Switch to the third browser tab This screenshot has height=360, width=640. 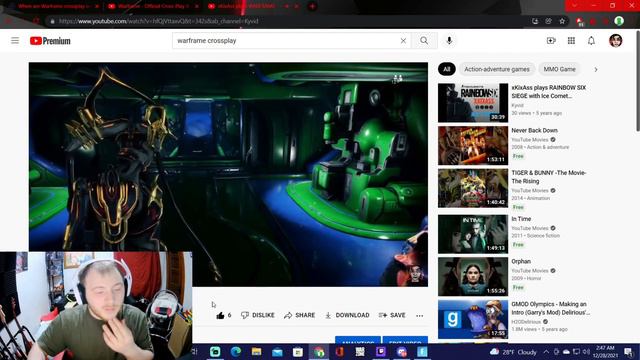247,6
